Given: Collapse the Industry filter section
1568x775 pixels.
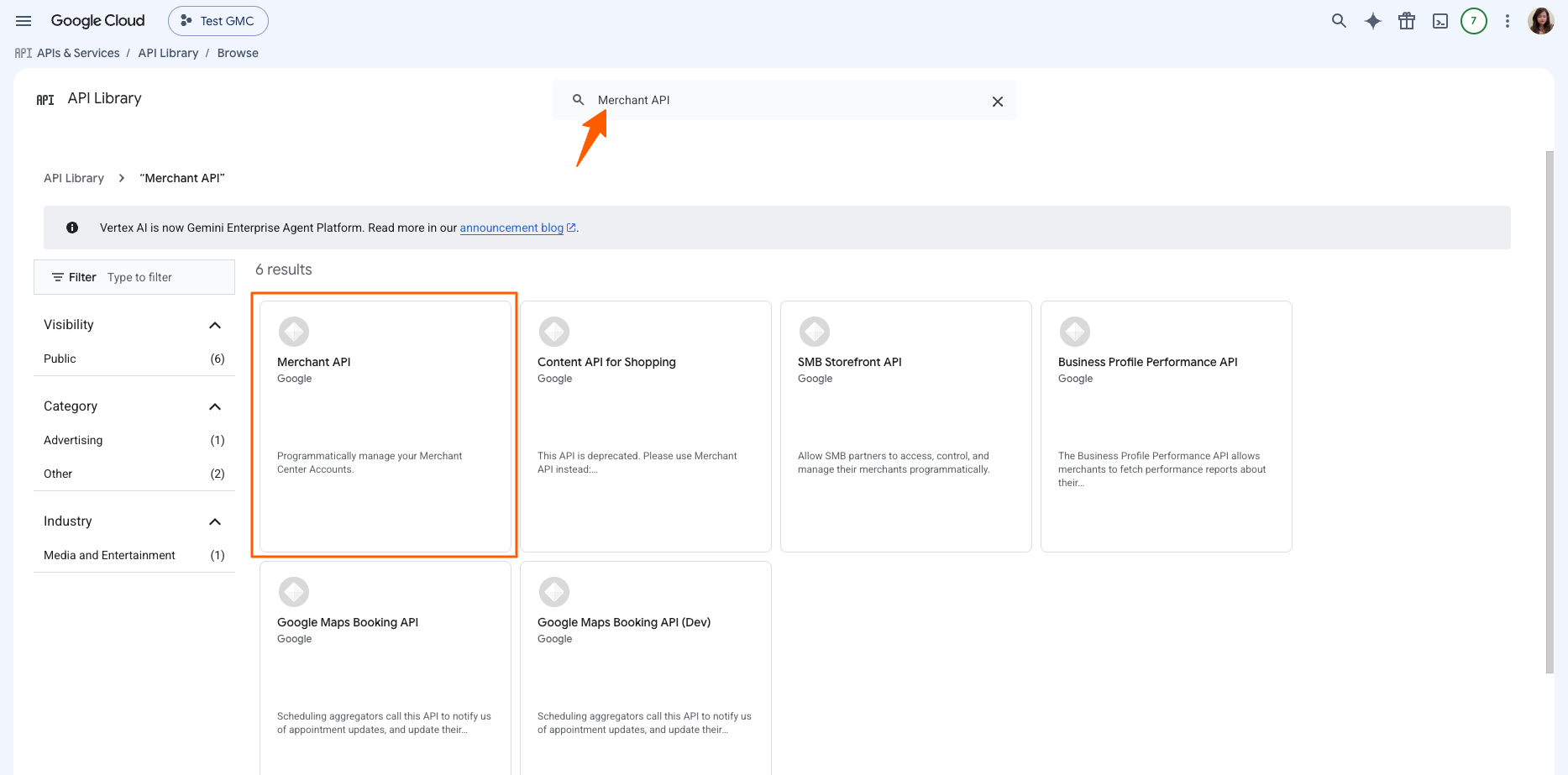Looking at the screenshot, I should (215, 521).
